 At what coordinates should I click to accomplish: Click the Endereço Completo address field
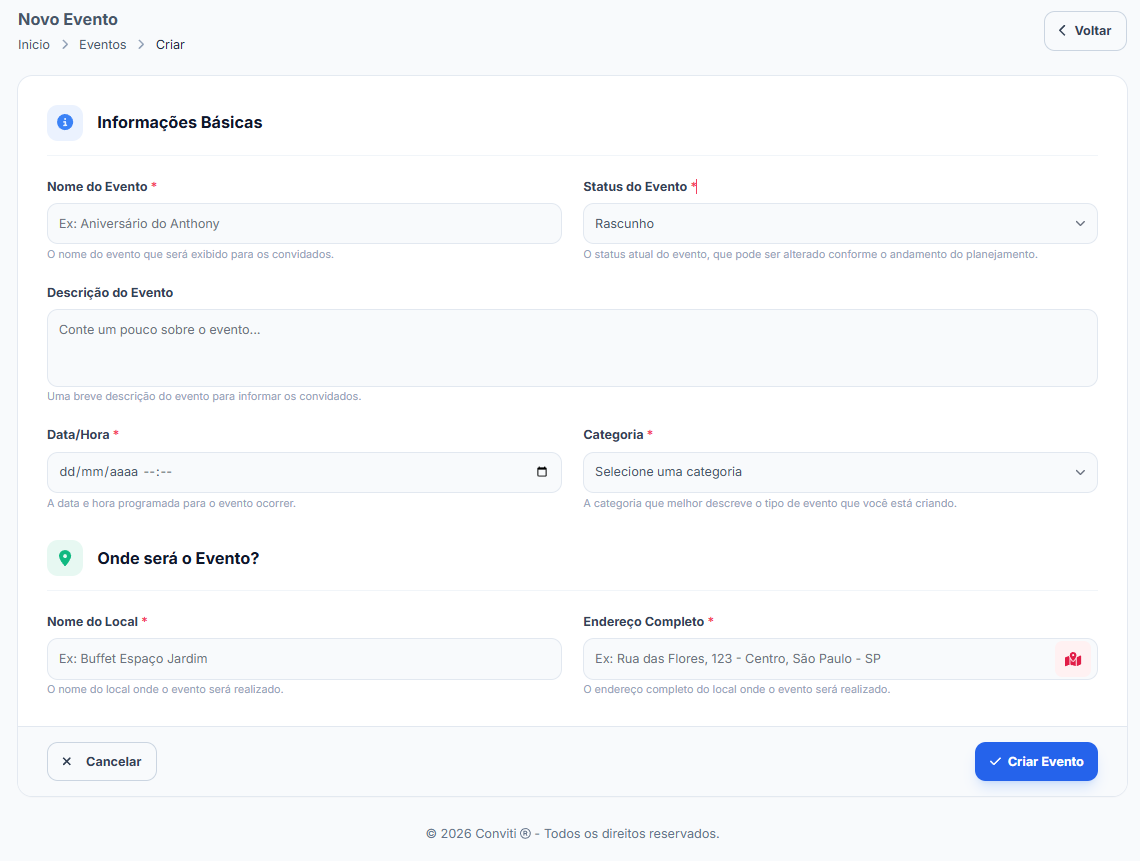pos(815,659)
